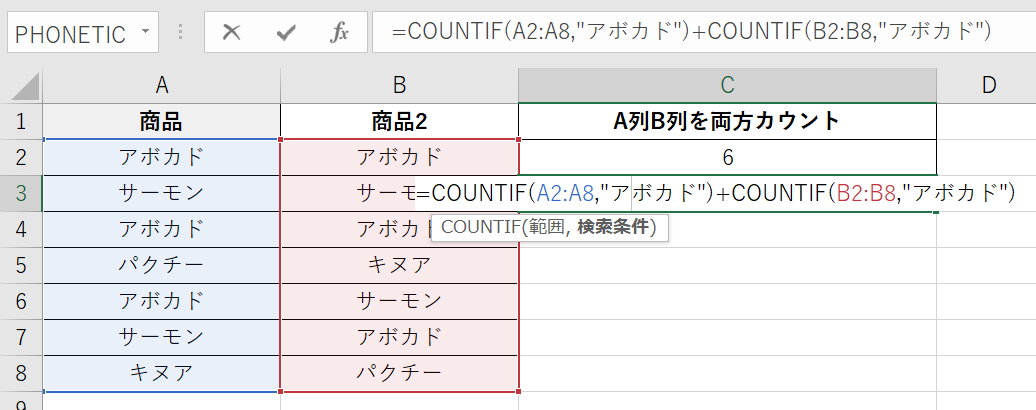Select column B header
The image size is (1036, 410).
pyautogui.click(x=399, y=85)
